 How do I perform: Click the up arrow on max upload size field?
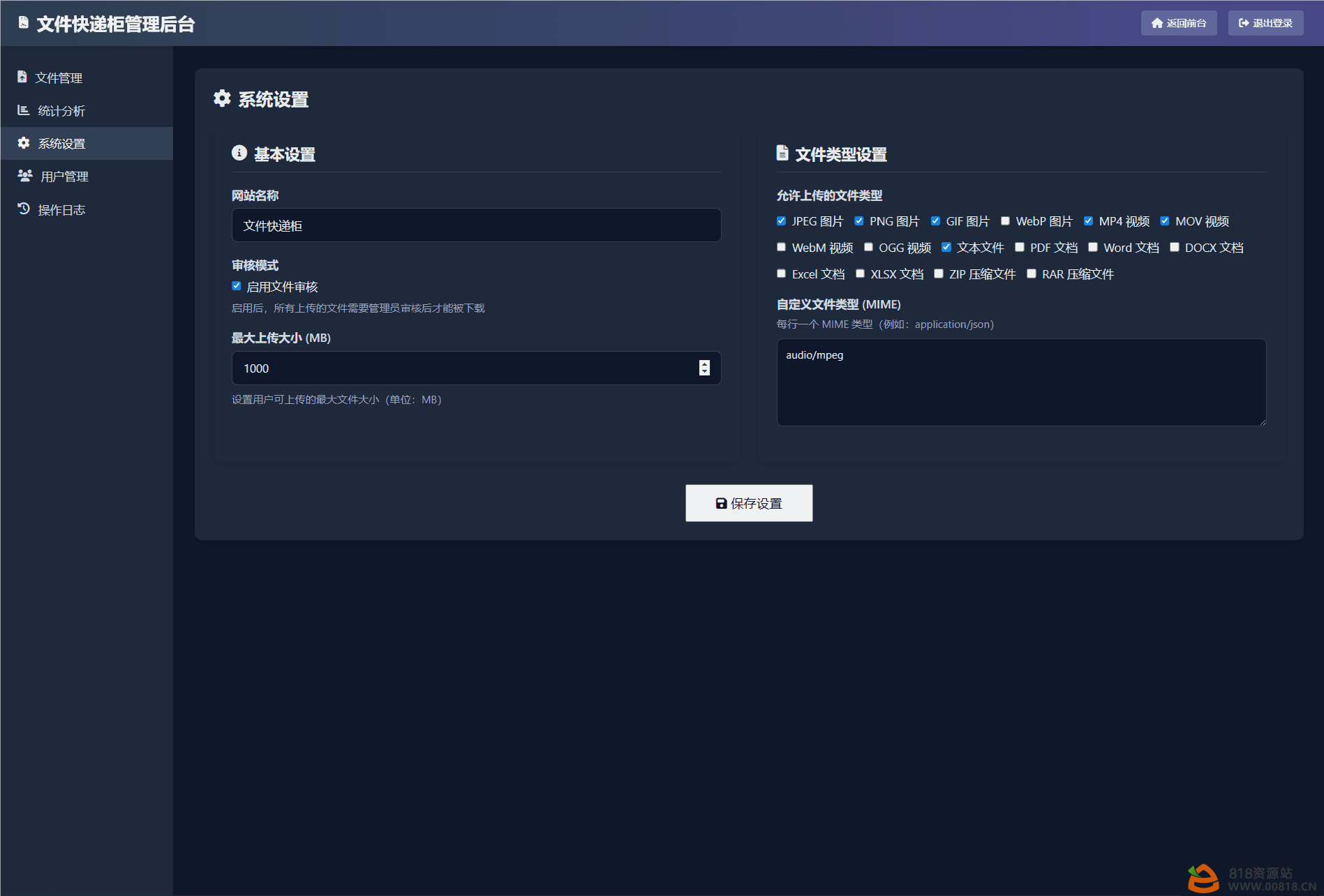(704, 364)
